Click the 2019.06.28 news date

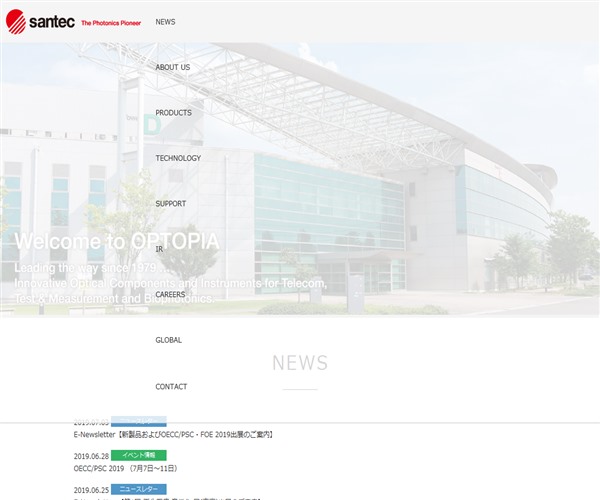tap(91, 456)
